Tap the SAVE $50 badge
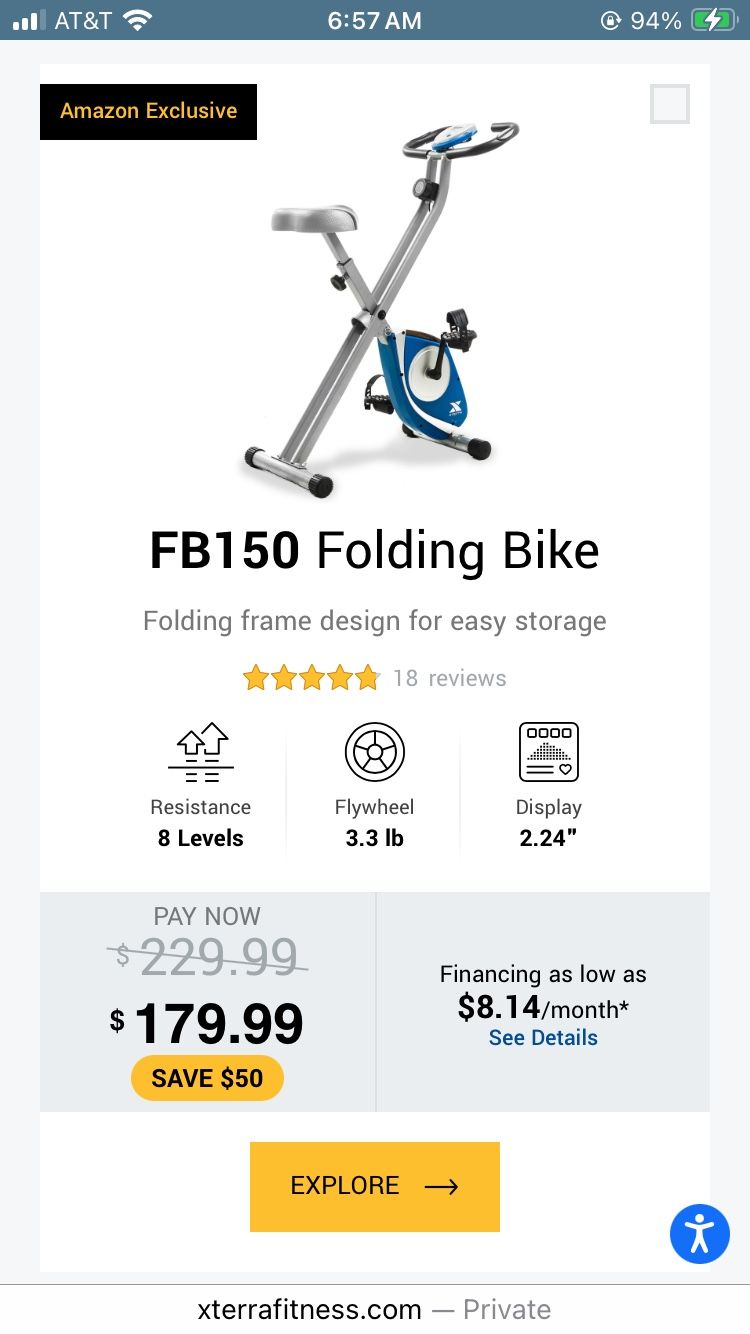 (x=207, y=1078)
